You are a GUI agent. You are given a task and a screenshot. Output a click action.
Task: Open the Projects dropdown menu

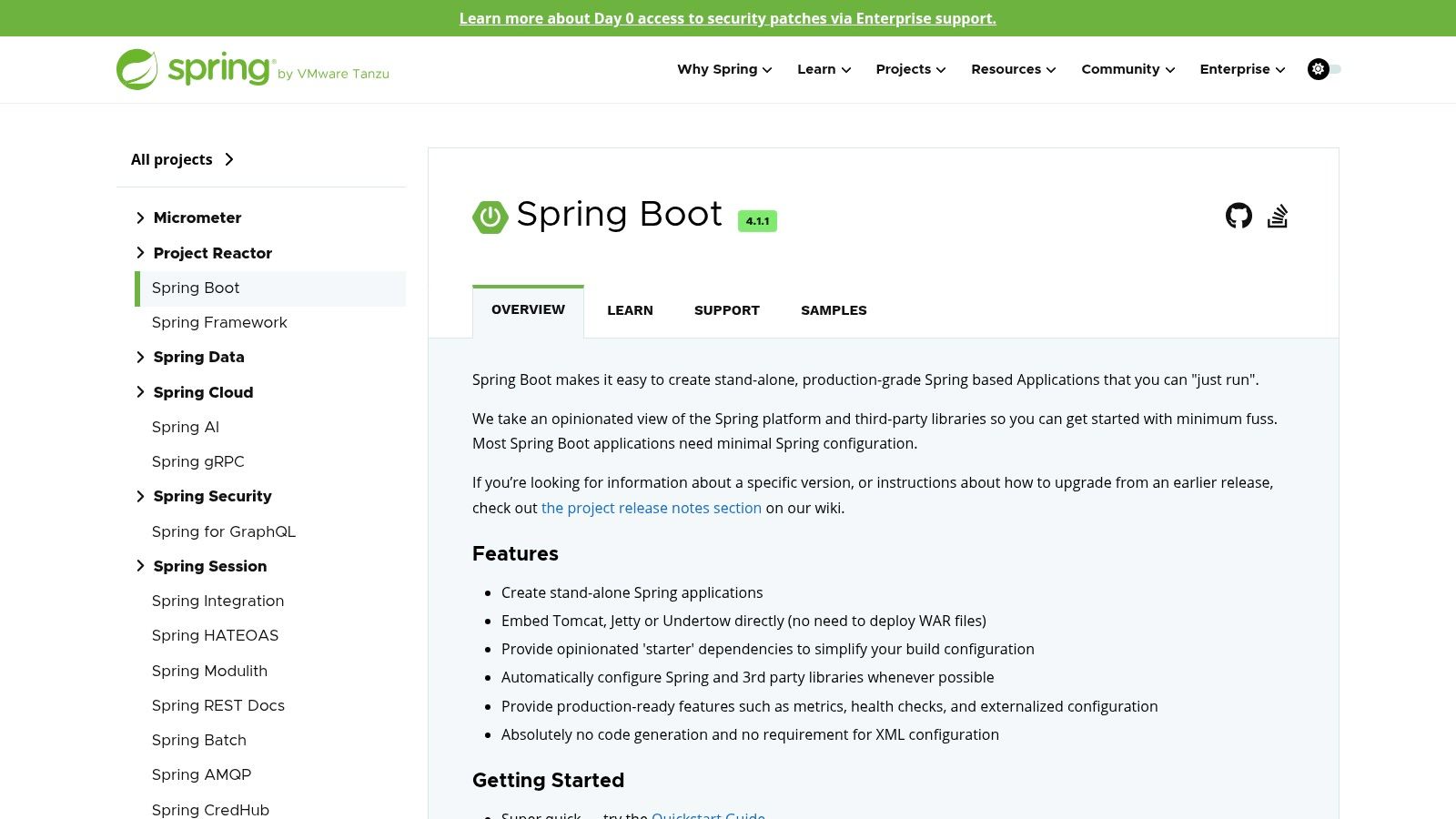(x=911, y=69)
